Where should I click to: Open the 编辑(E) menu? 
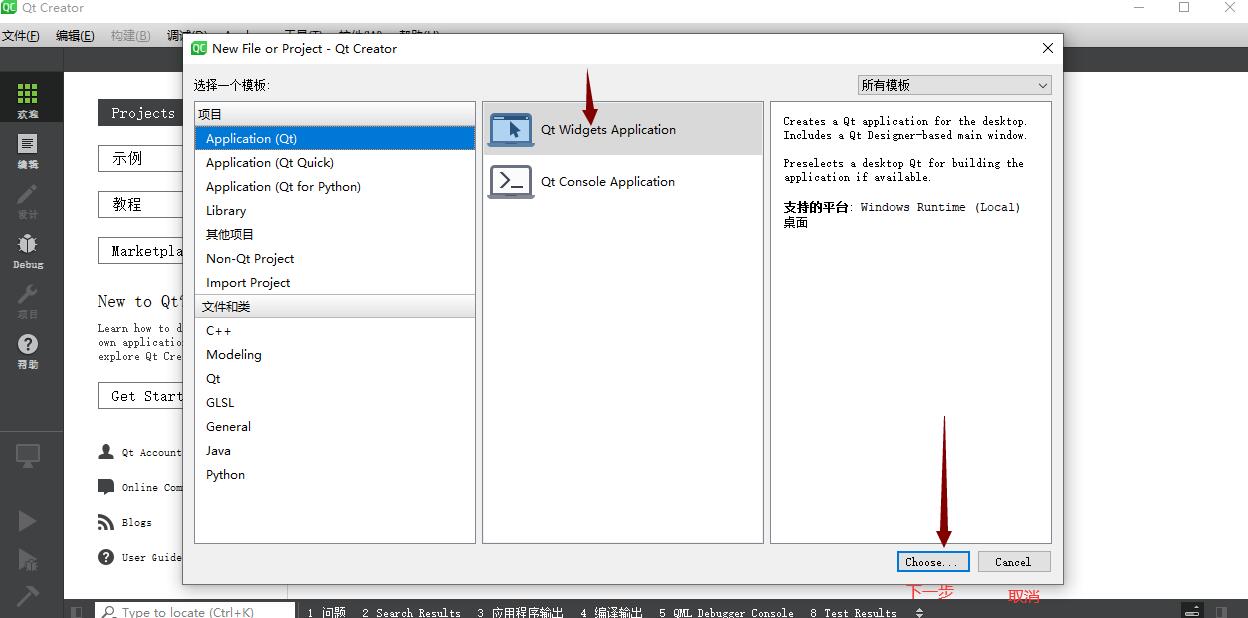(75, 36)
